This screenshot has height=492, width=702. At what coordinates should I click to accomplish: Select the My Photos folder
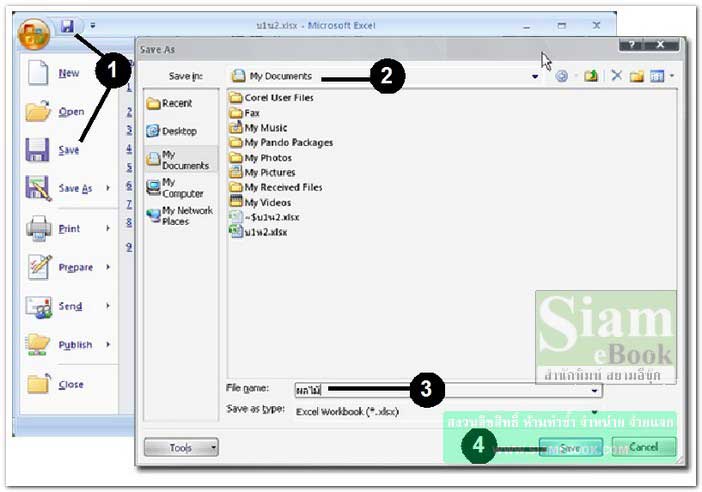(261, 158)
